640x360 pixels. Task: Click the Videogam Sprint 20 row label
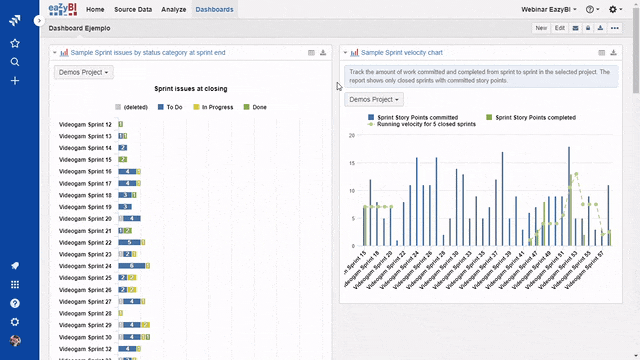click(x=85, y=219)
